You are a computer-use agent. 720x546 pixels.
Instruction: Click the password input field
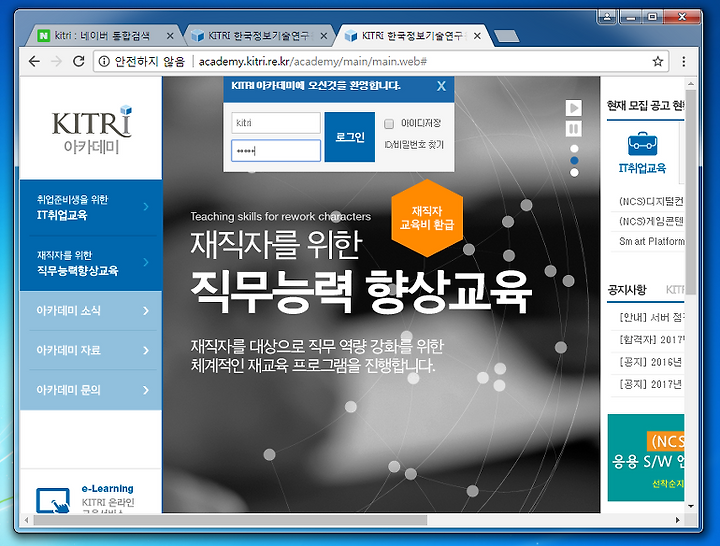click(276, 151)
